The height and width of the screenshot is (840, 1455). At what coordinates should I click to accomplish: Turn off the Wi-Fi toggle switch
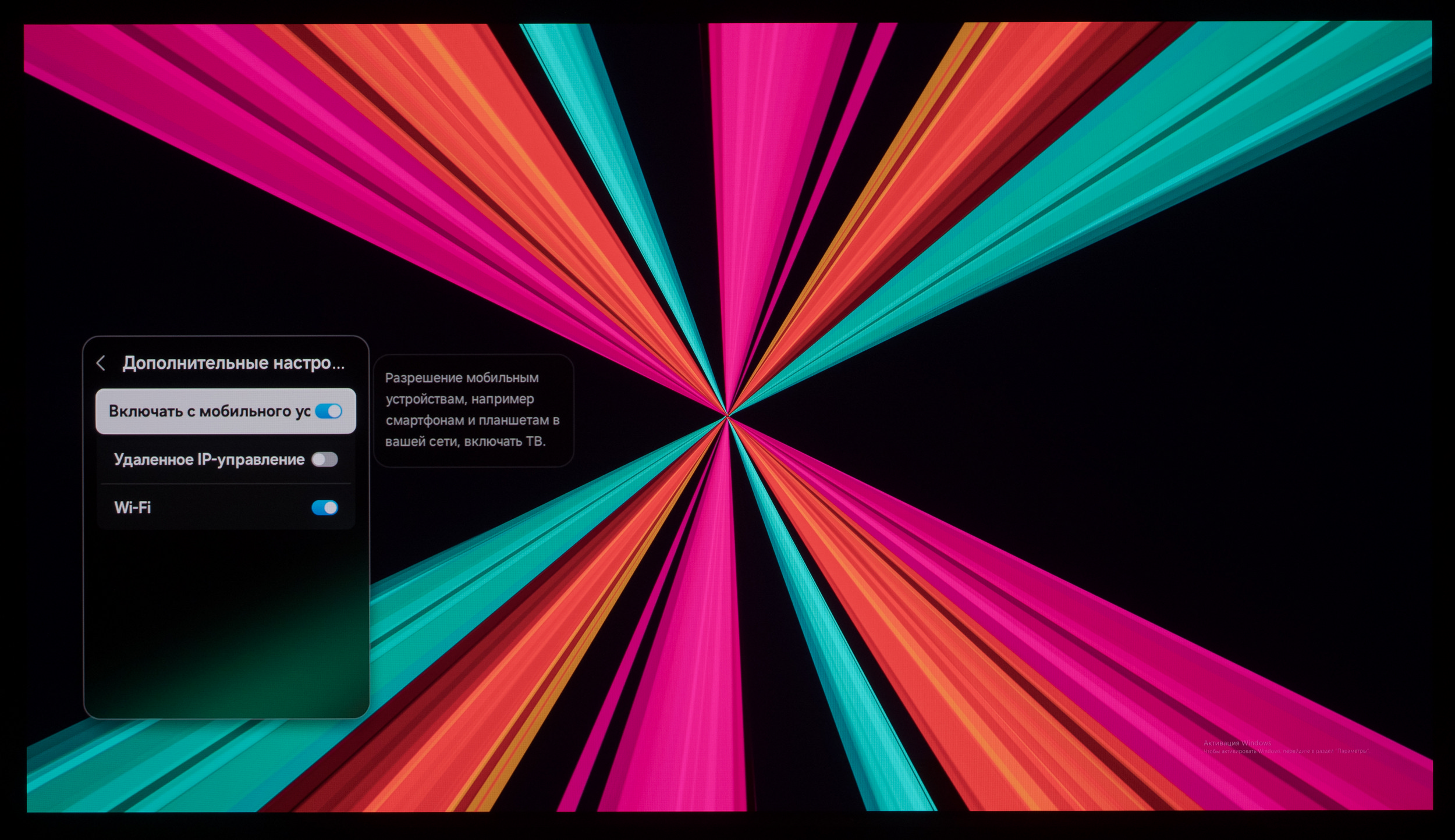tap(324, 508)
